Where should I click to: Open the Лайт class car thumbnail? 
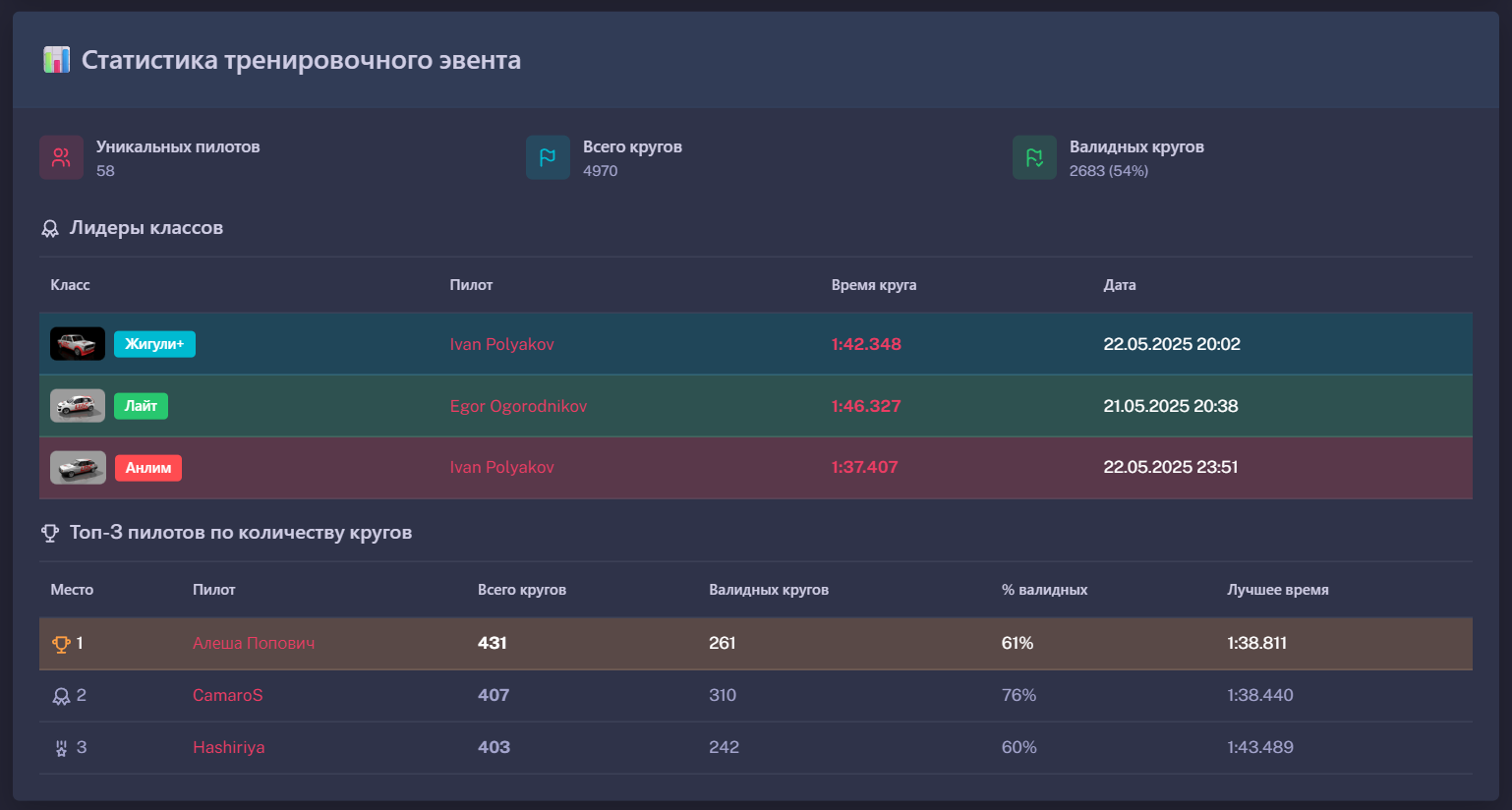tap(78, 406)
